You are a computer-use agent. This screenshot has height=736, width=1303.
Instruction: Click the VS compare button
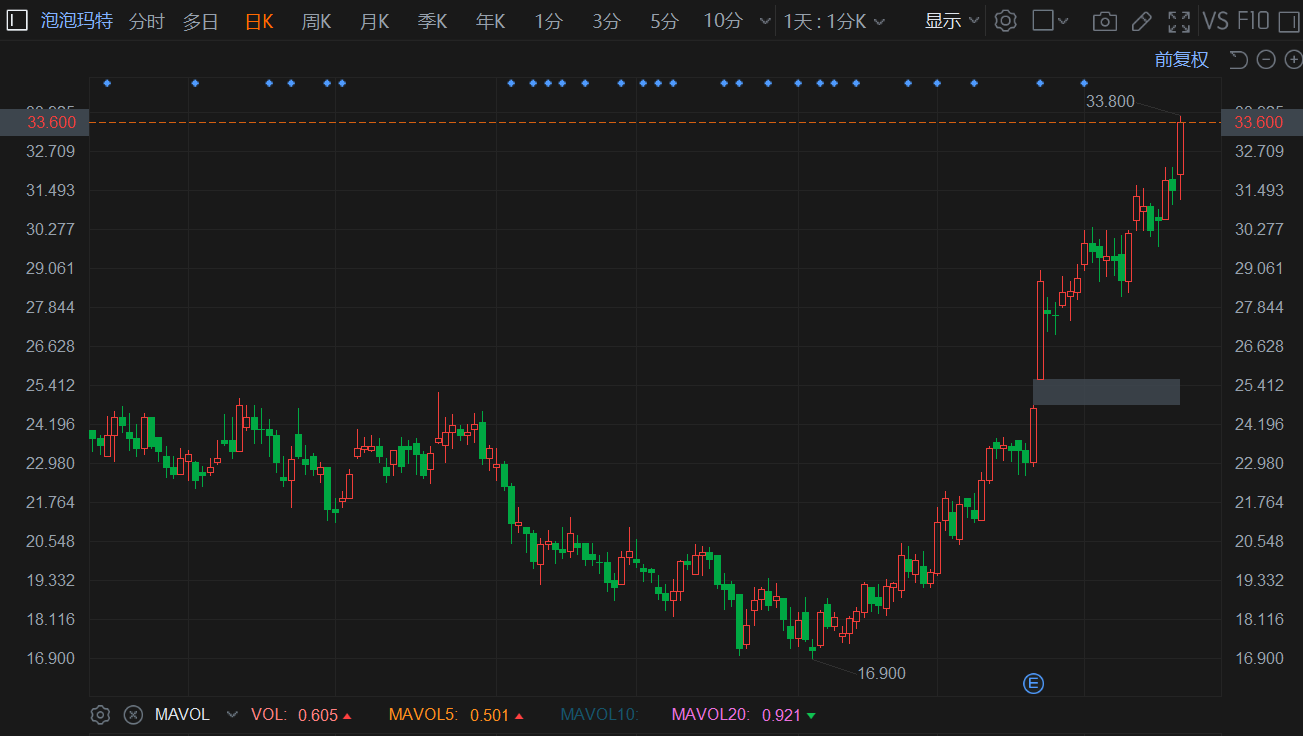click(x=1215, y=21)
